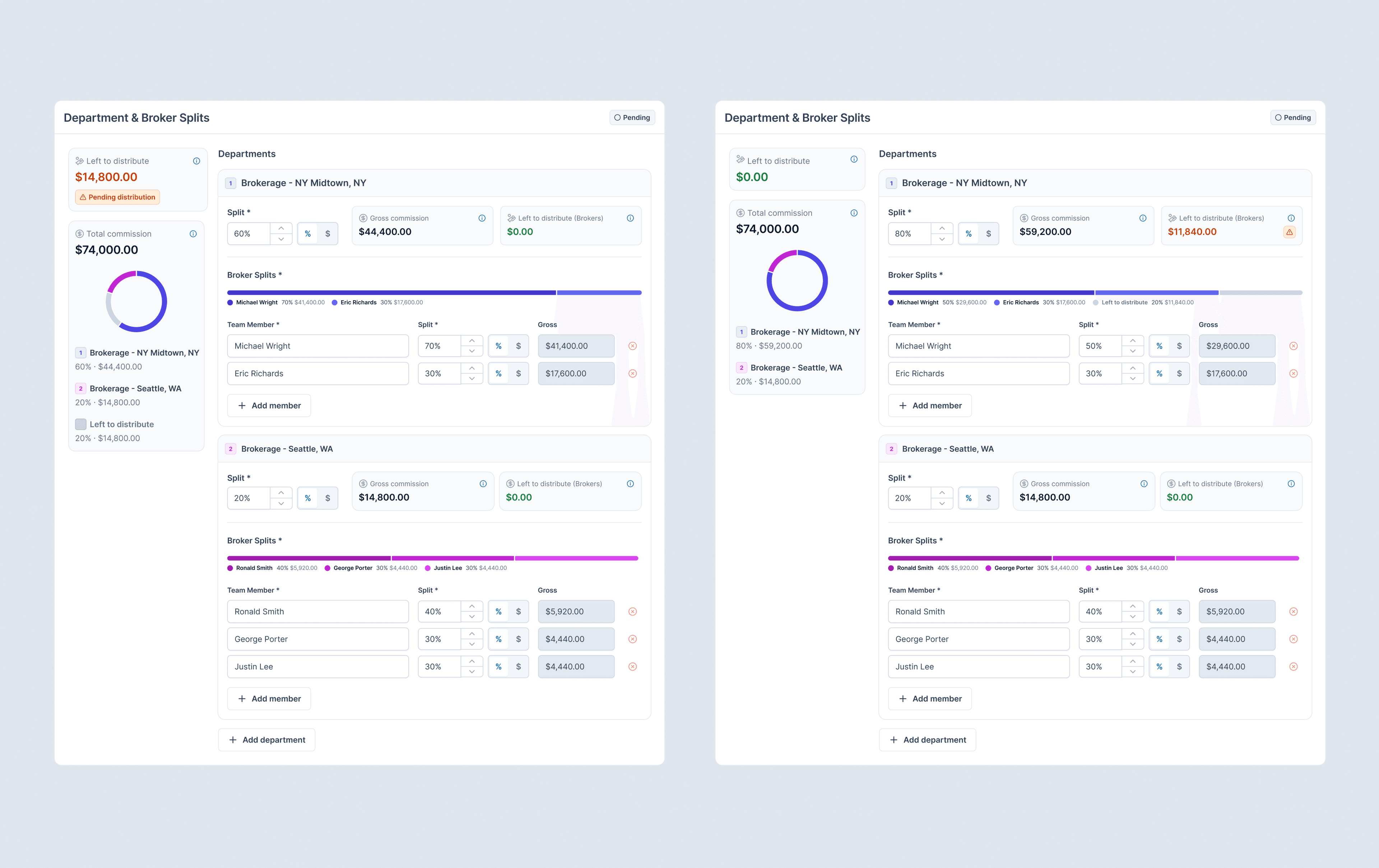
Task: Remove Eric Richards row in right panel
Action: coord(1293,373)
